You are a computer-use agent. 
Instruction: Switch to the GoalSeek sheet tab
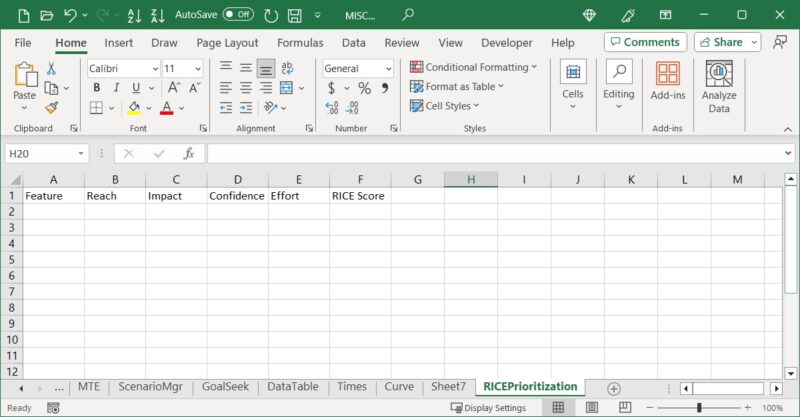226,387
